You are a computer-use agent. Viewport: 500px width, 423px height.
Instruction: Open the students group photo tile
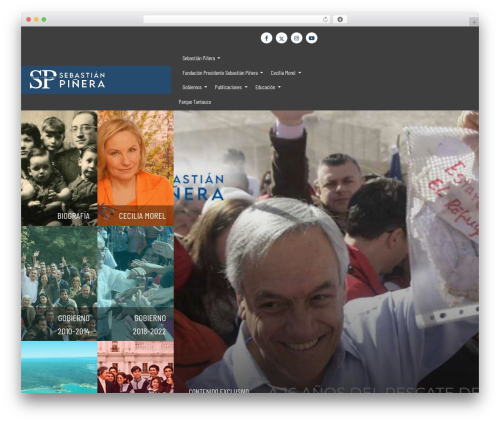pos(135,367)
